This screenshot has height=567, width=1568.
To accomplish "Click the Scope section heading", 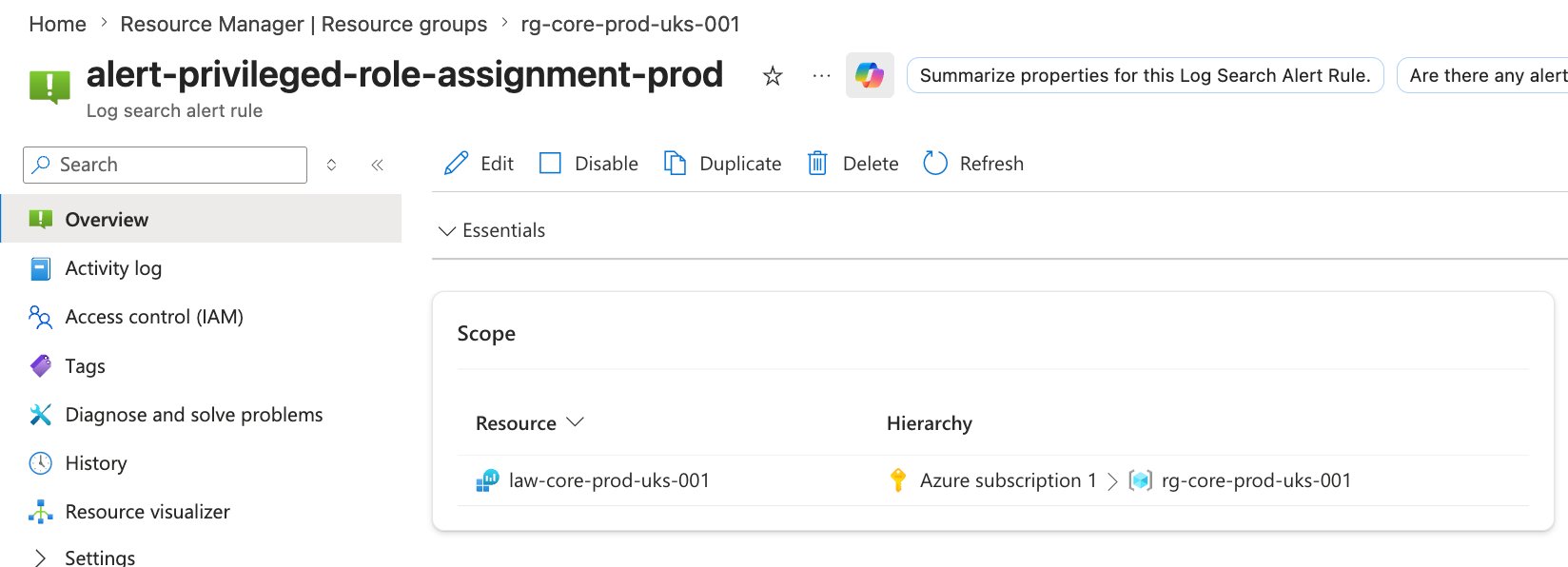I will tap(486, 333).
